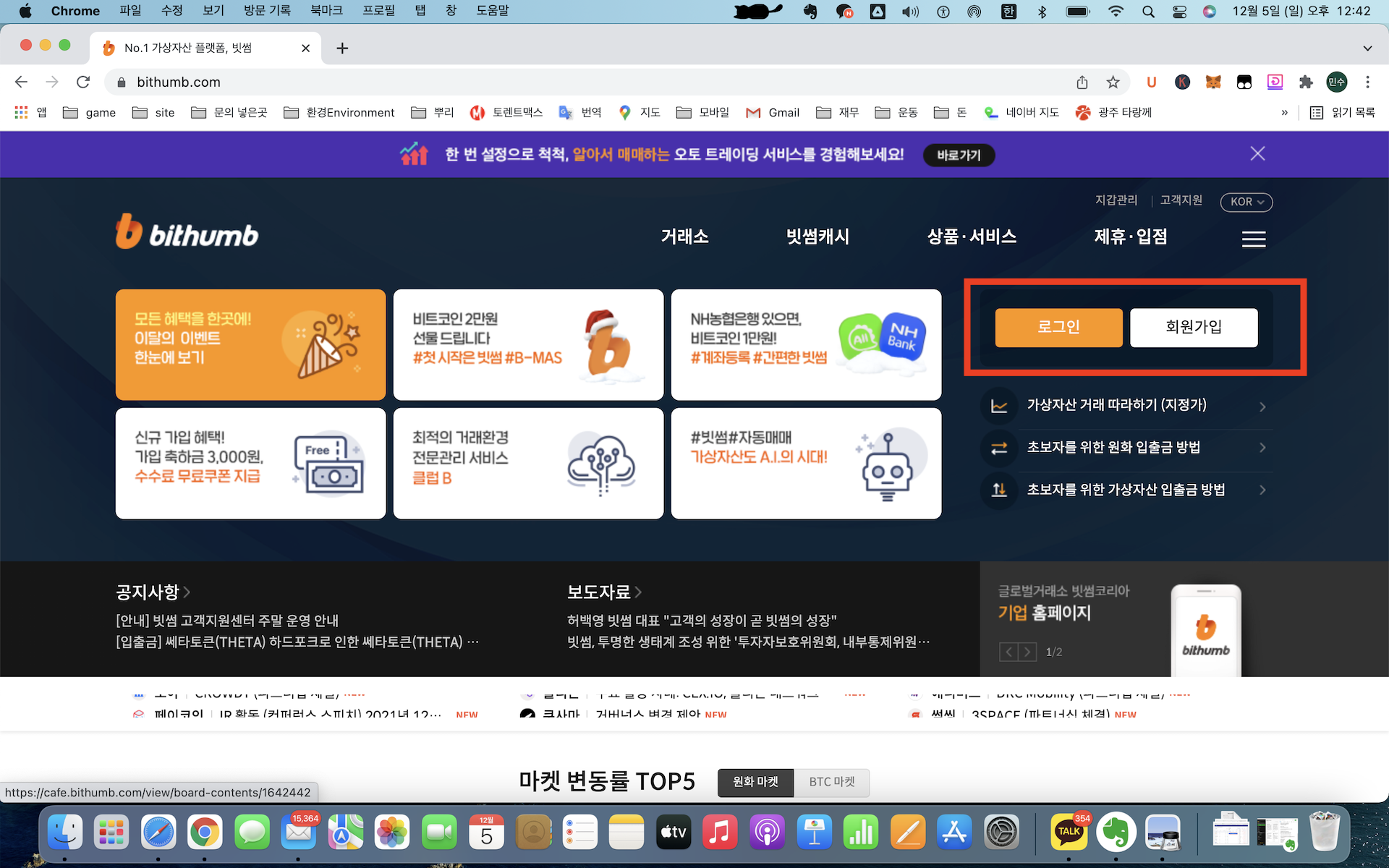Show more bookmarks with the » overflow

[1285, 112]
